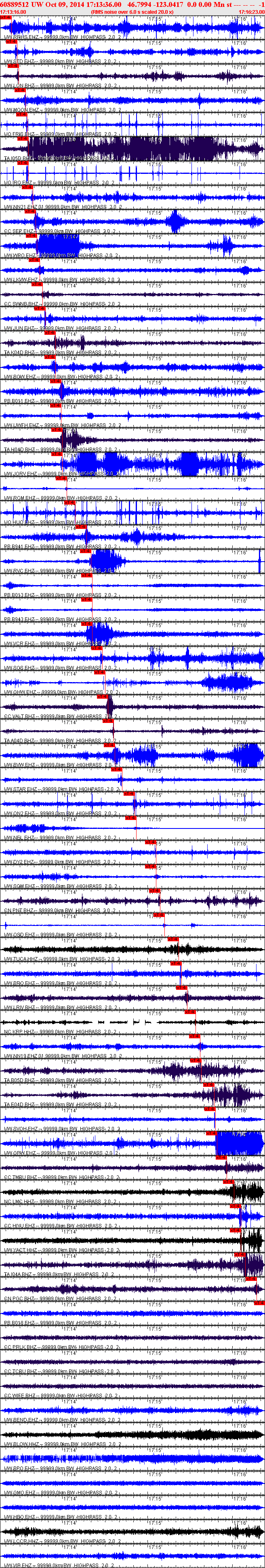Select the PB.B941 EHZ station label

tap(61, 547)
